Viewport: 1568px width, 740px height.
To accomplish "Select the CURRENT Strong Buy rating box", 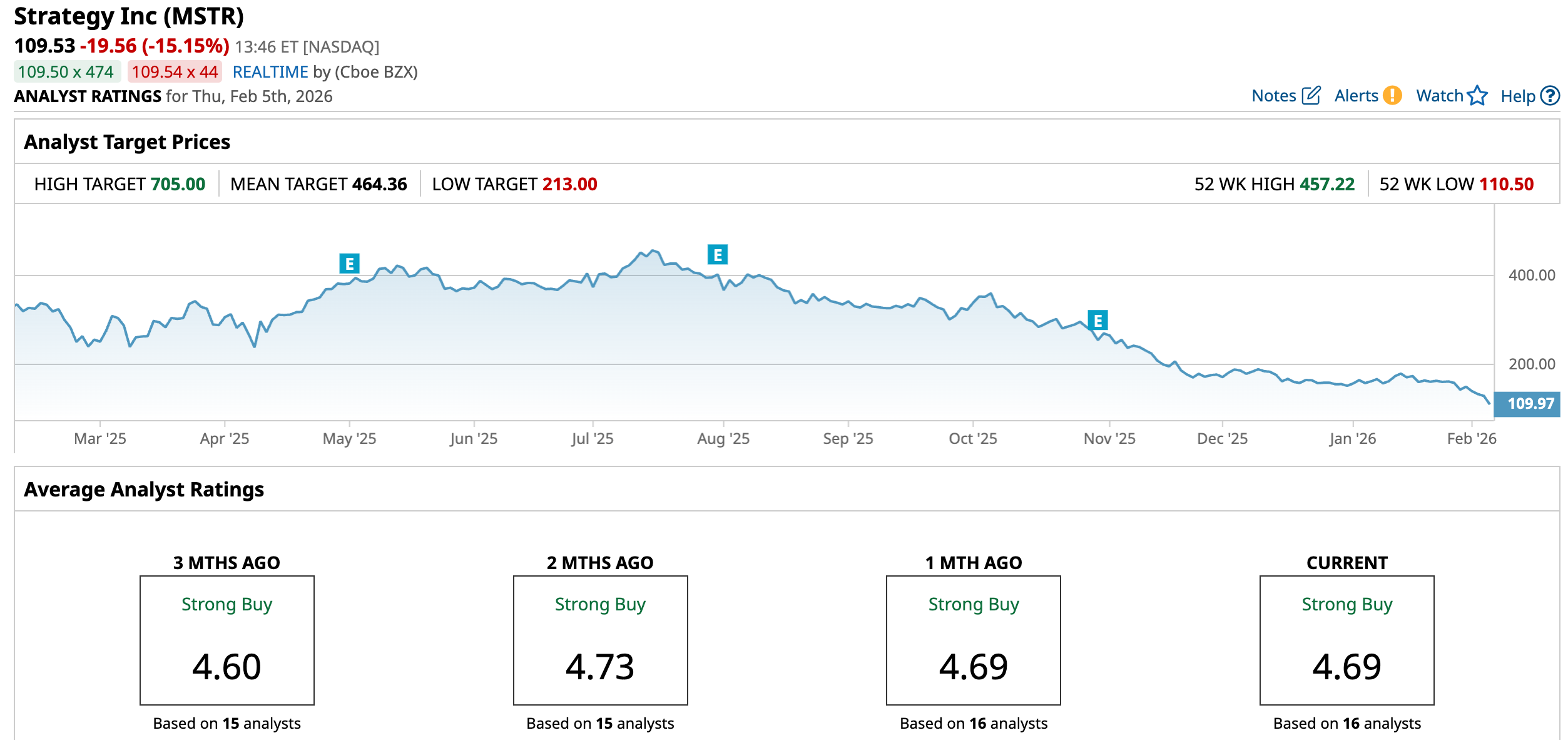I will 1347,640.
